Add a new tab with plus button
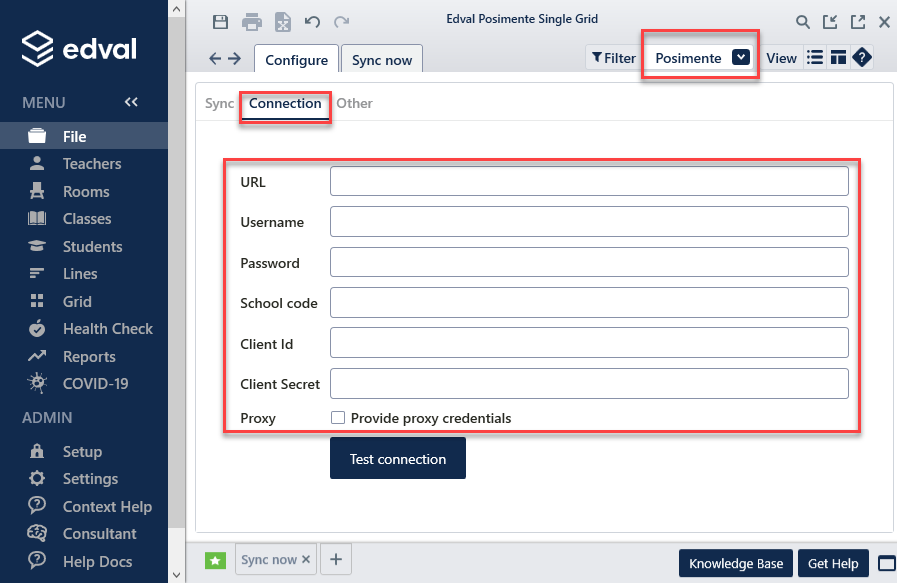897x583 pixels. coord(336,560)
